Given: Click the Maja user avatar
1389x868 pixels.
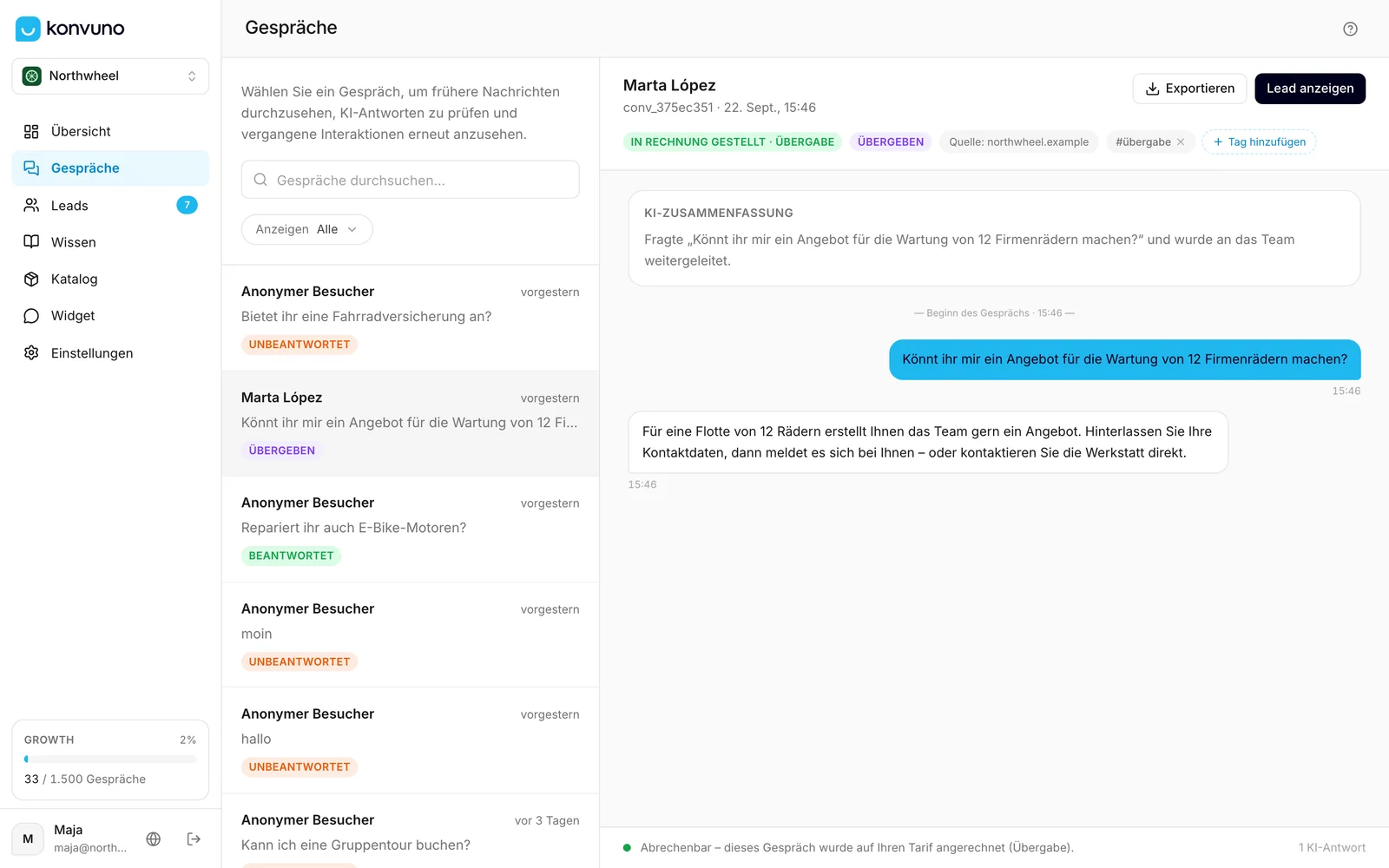Looking at the screenshot, I should [28, 838].
